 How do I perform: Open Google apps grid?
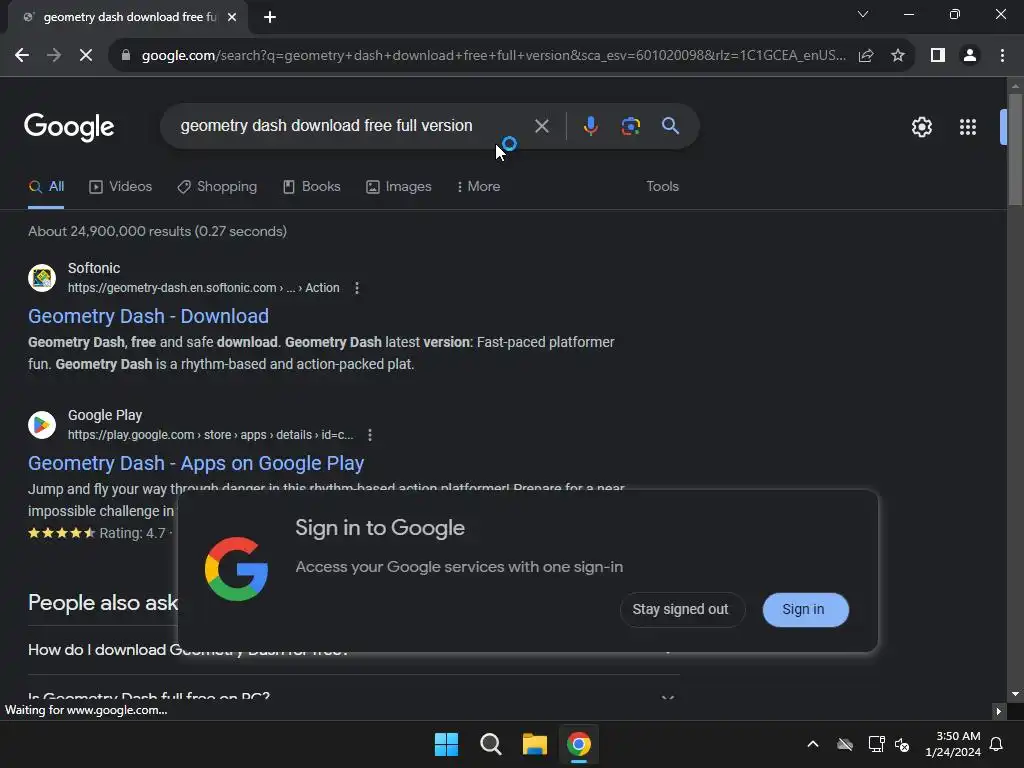(968, 127)
